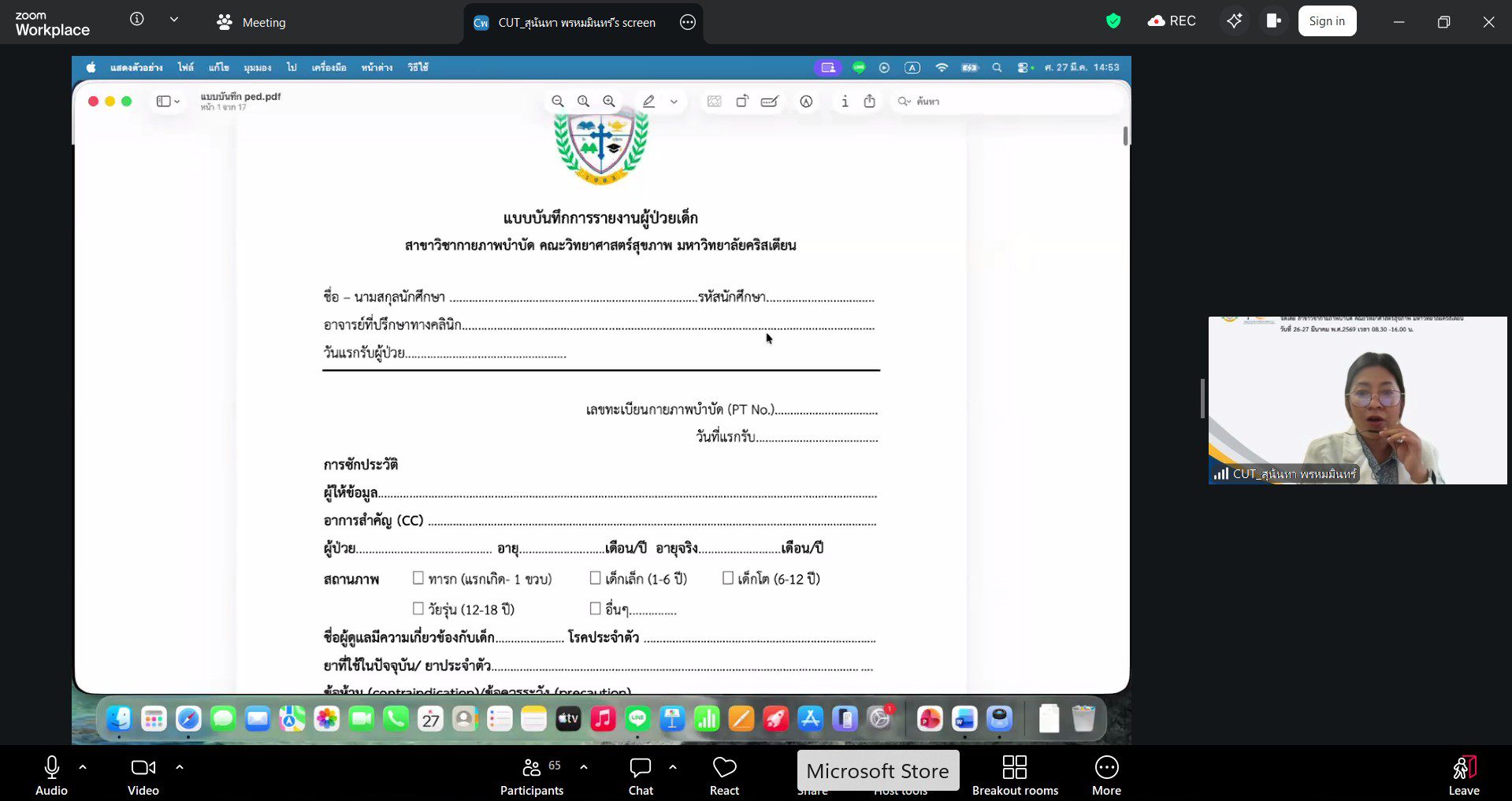Open Breakout rooms
1512x801 pixels.
point(1014,776)
